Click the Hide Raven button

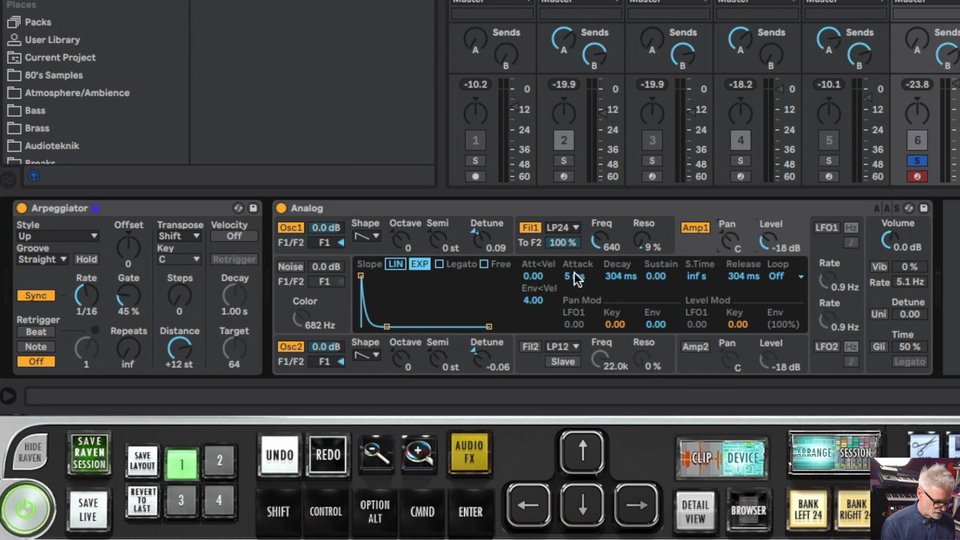click(29, 452)
